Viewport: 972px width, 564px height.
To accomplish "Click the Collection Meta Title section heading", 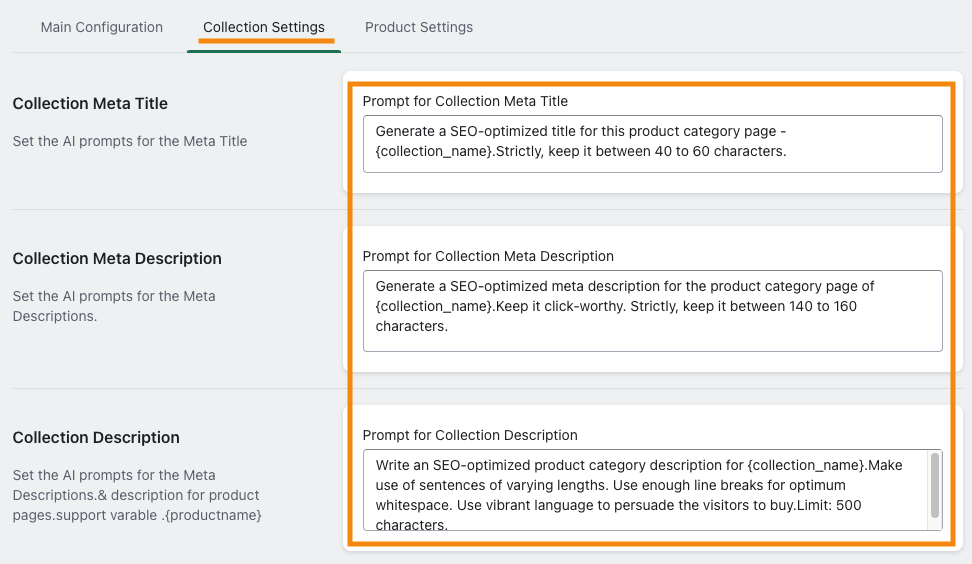I will click(x=90, y=104).
